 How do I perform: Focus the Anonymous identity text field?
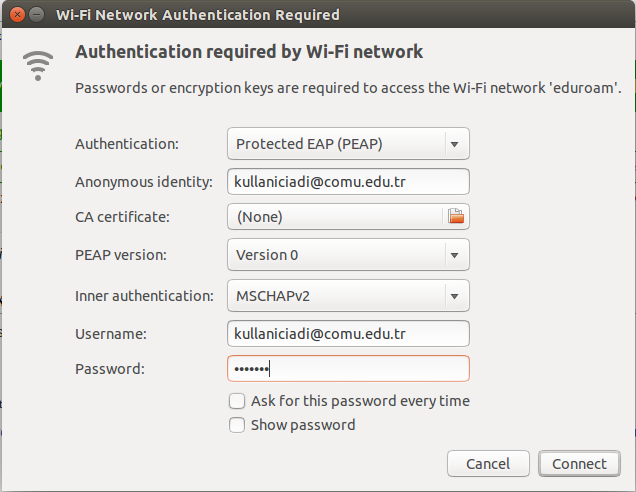[x=348, y=182]
